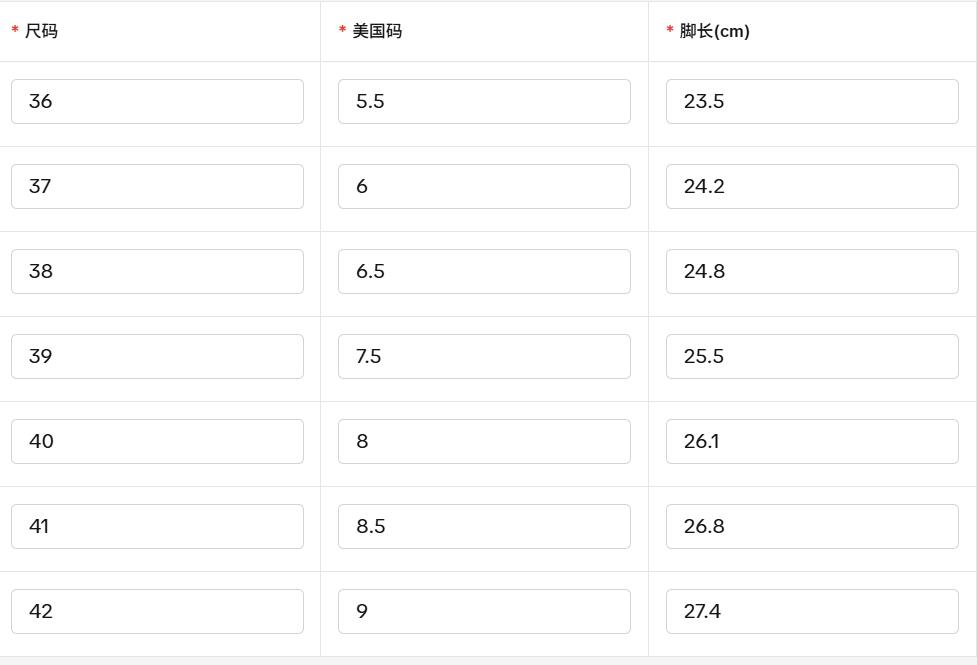Click the US size field showing 7.5
This screenshot has height=665, width=977.
coord(484,356)
